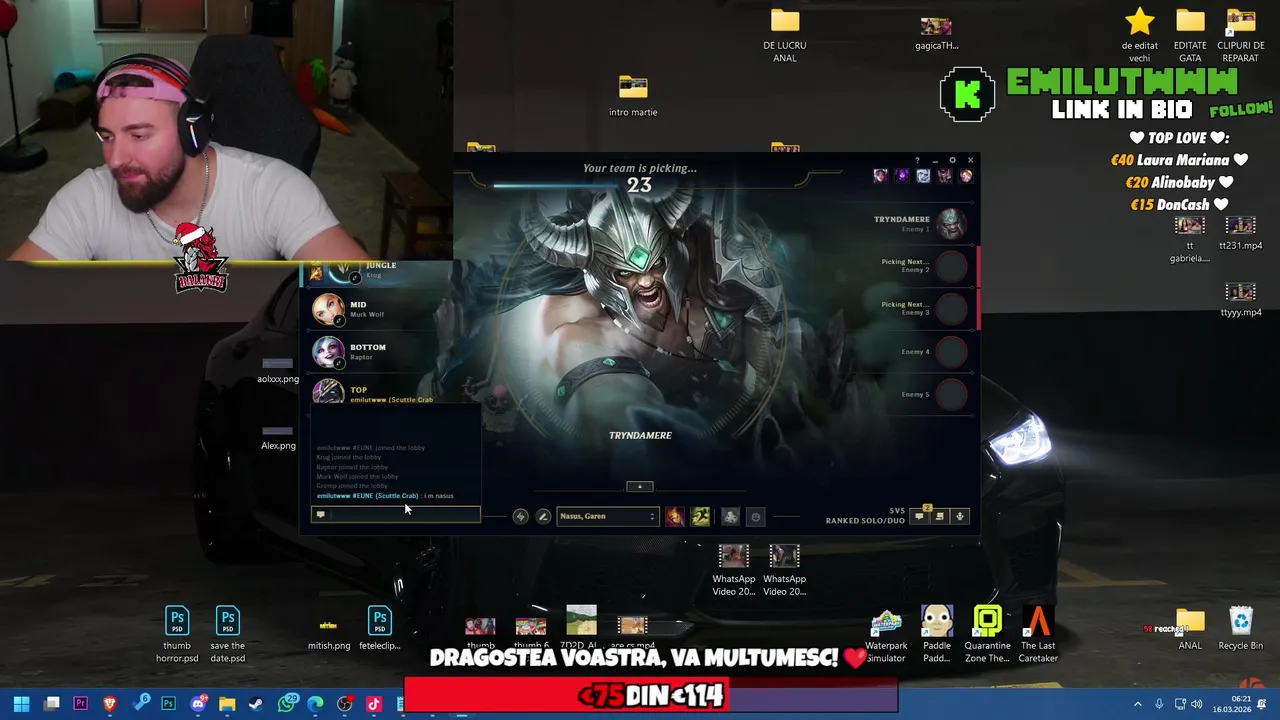Image resolution: width=1280 pixels, height=720 pixels.
Task: Open League client help question mark
Action: coord(917,160)
